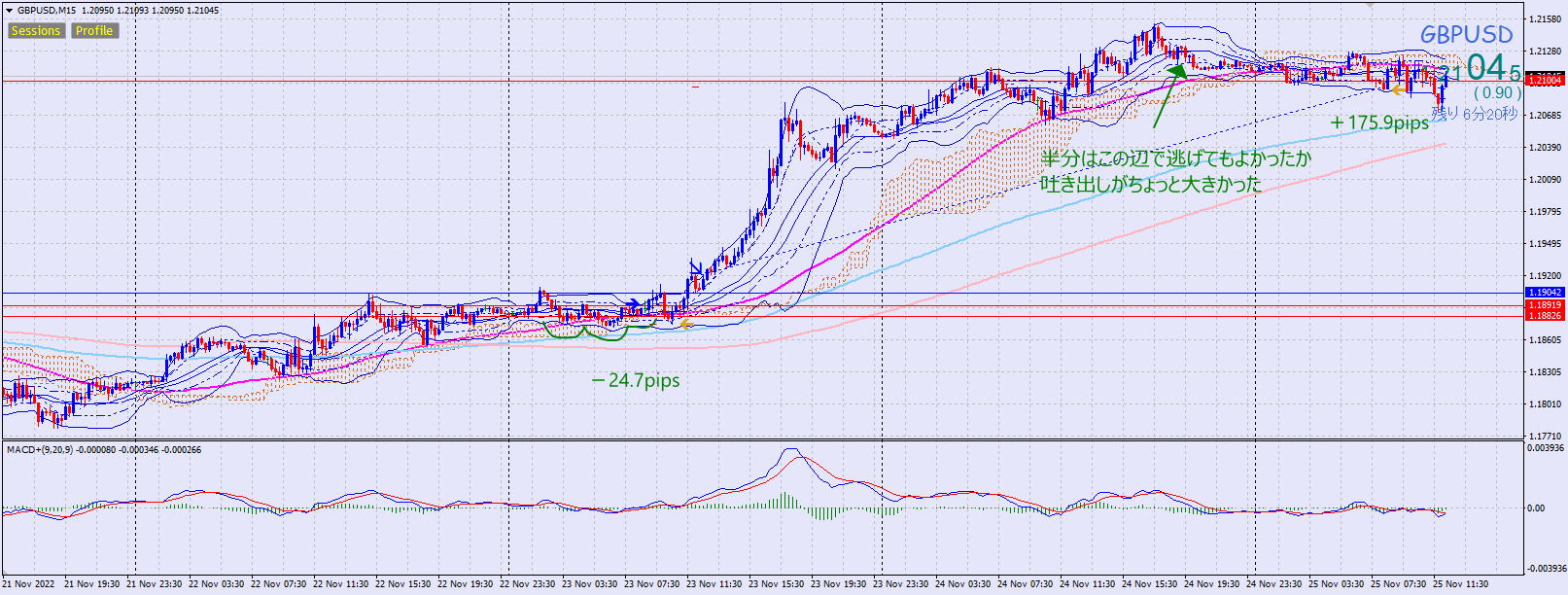Click the 21 Nov 19:30 time label
Image resolution: width=1568 pixels, height=595 pixels.
pyautogui.click(x=92, y=584)
